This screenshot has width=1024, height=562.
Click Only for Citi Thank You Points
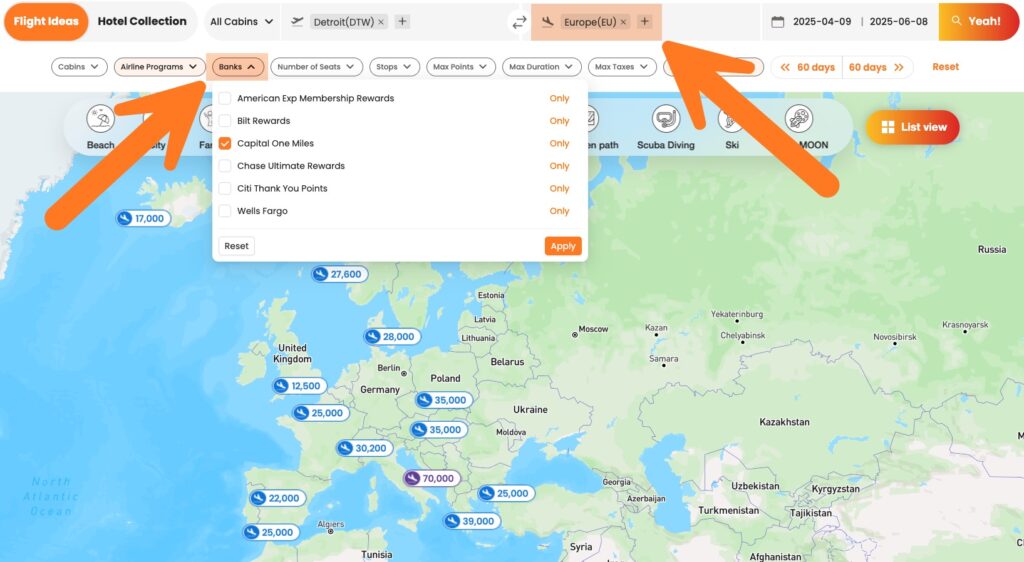point(559,189)
